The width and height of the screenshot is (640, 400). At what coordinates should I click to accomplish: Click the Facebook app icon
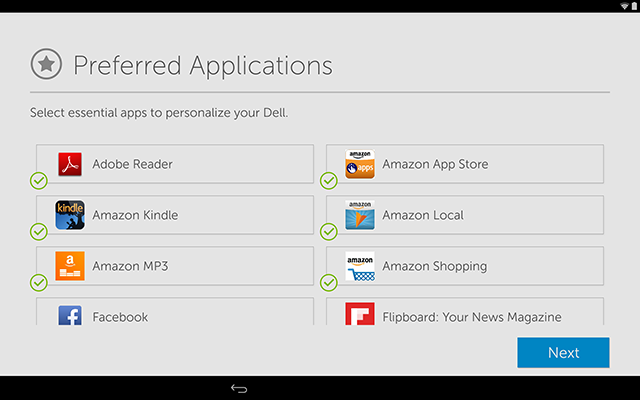(x=70, y=316)
